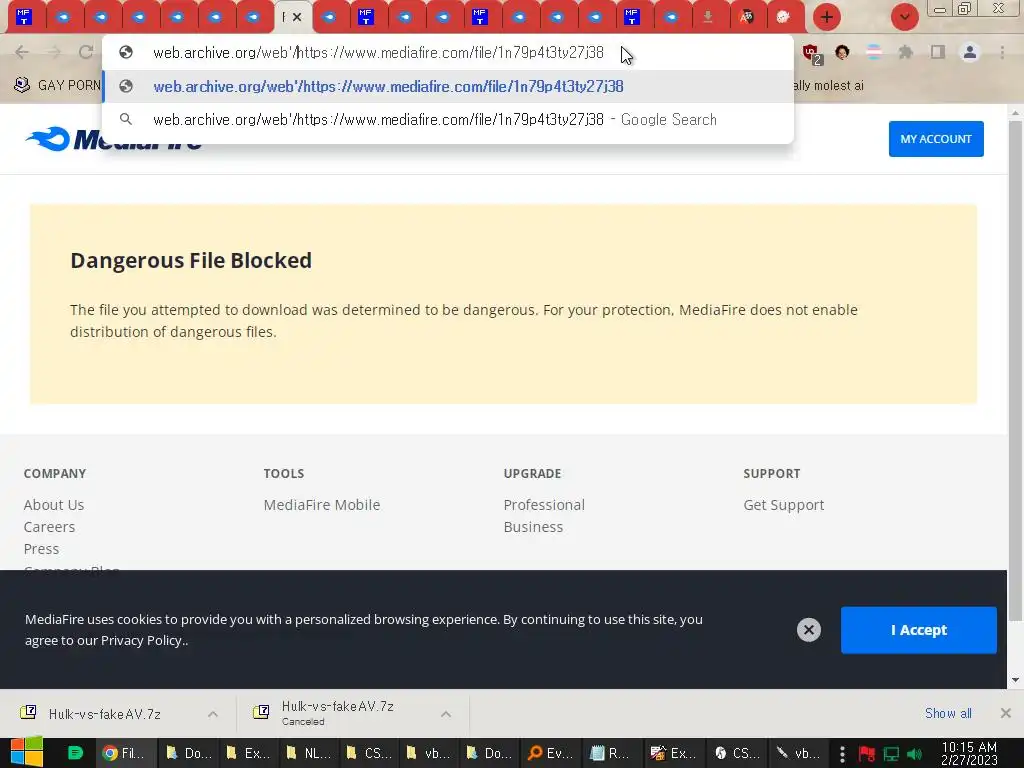
Task: Open the GAY PORN bookmark
Action: [57, 86]
